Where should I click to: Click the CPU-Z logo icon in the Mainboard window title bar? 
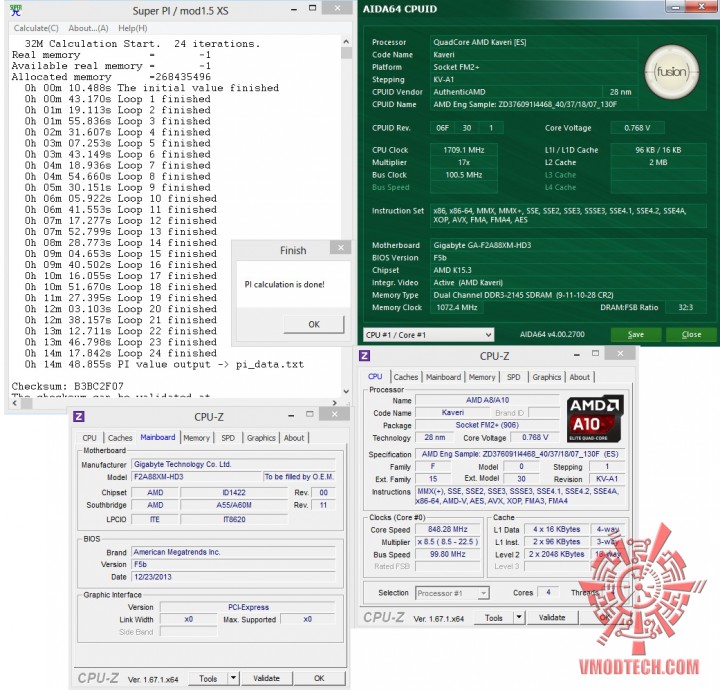click(x=79, y=416)
